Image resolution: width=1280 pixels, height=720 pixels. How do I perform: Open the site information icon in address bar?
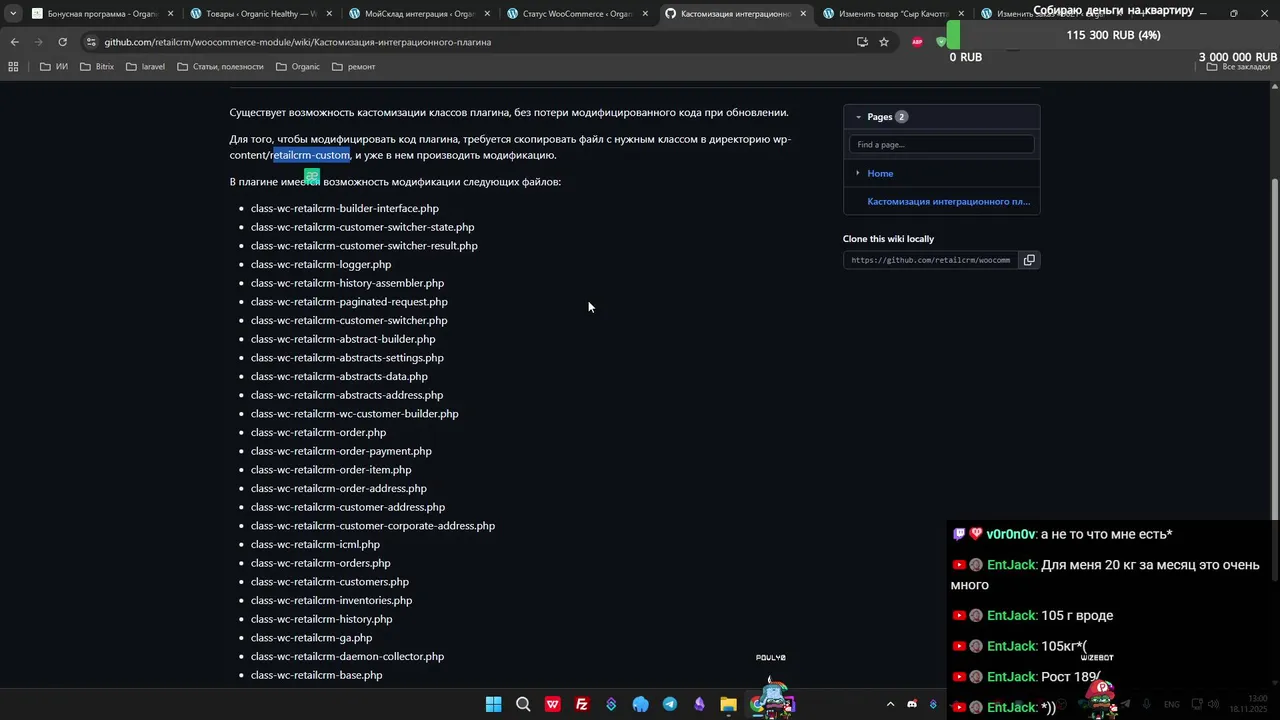coord(91,42)
